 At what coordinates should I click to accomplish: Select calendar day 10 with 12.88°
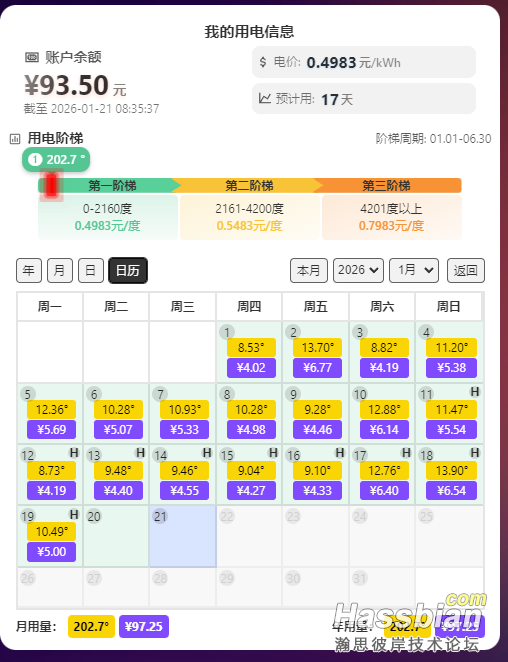382,414
